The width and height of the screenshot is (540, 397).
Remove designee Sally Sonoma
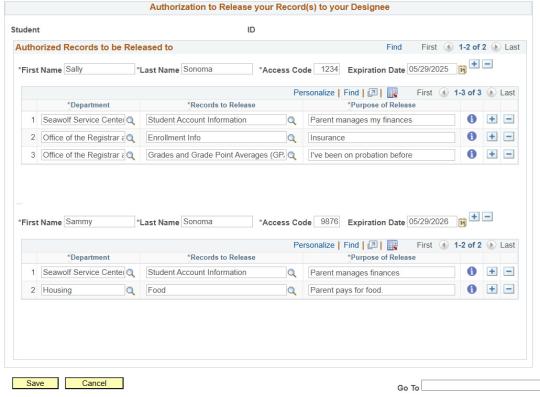(x=487, y=64)
